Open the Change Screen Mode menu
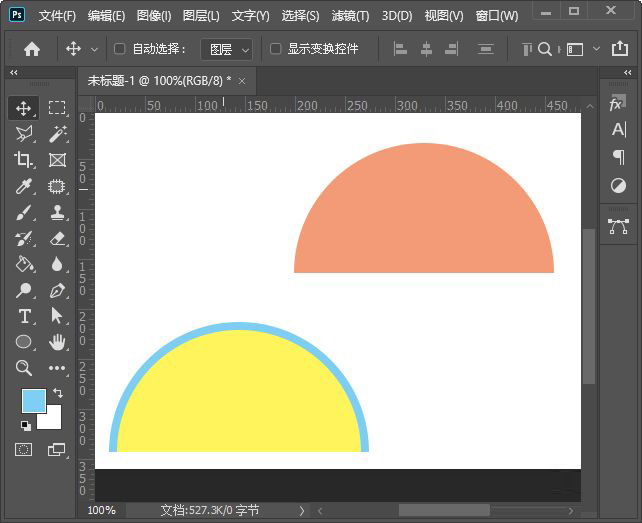642x523 pixels. tap(57, 449)
